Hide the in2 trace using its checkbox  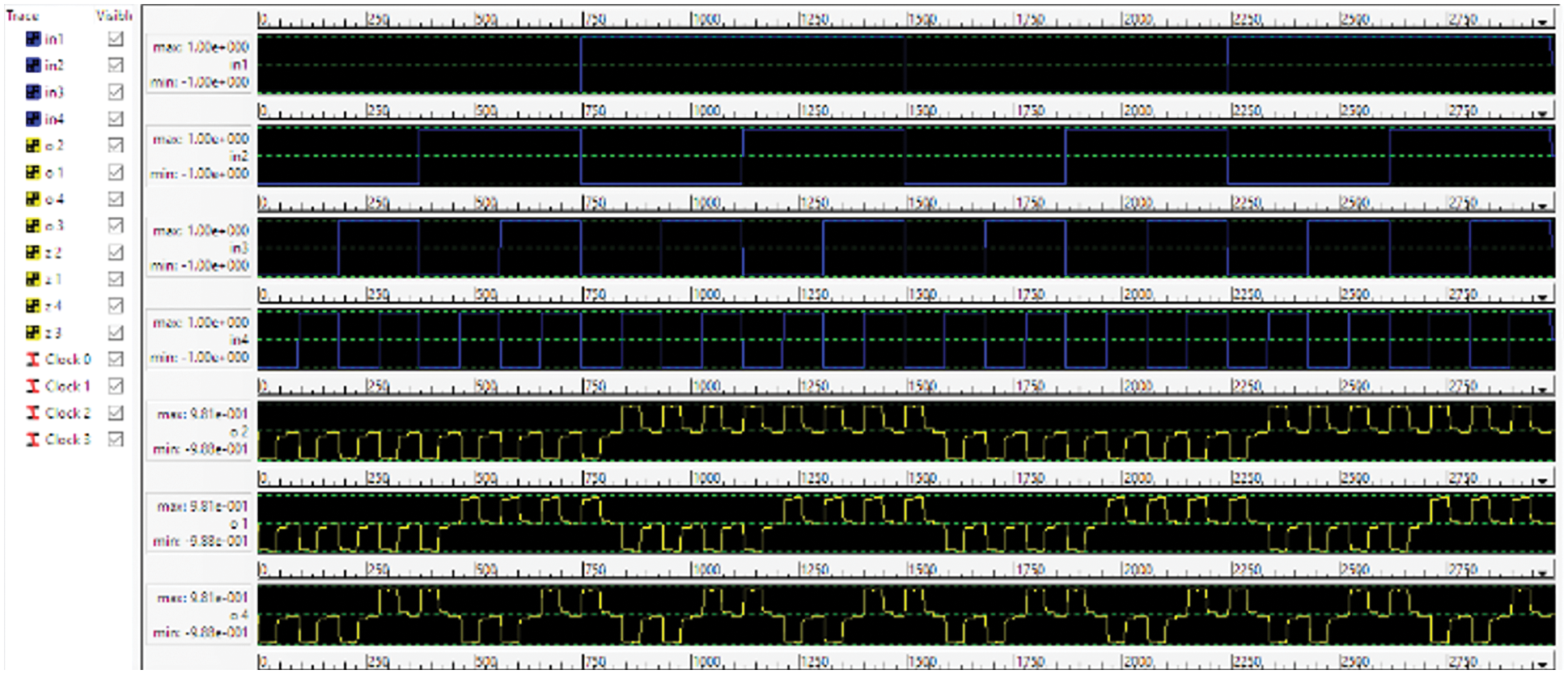116,65
